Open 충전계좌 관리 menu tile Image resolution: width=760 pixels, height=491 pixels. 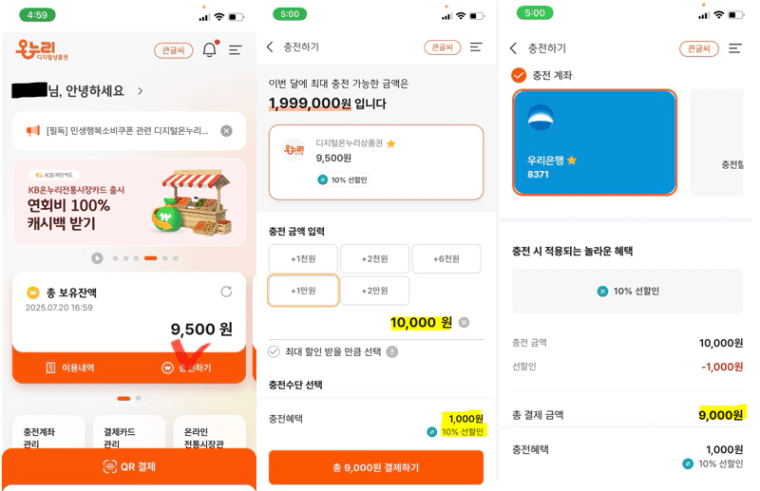pos(48,432)
